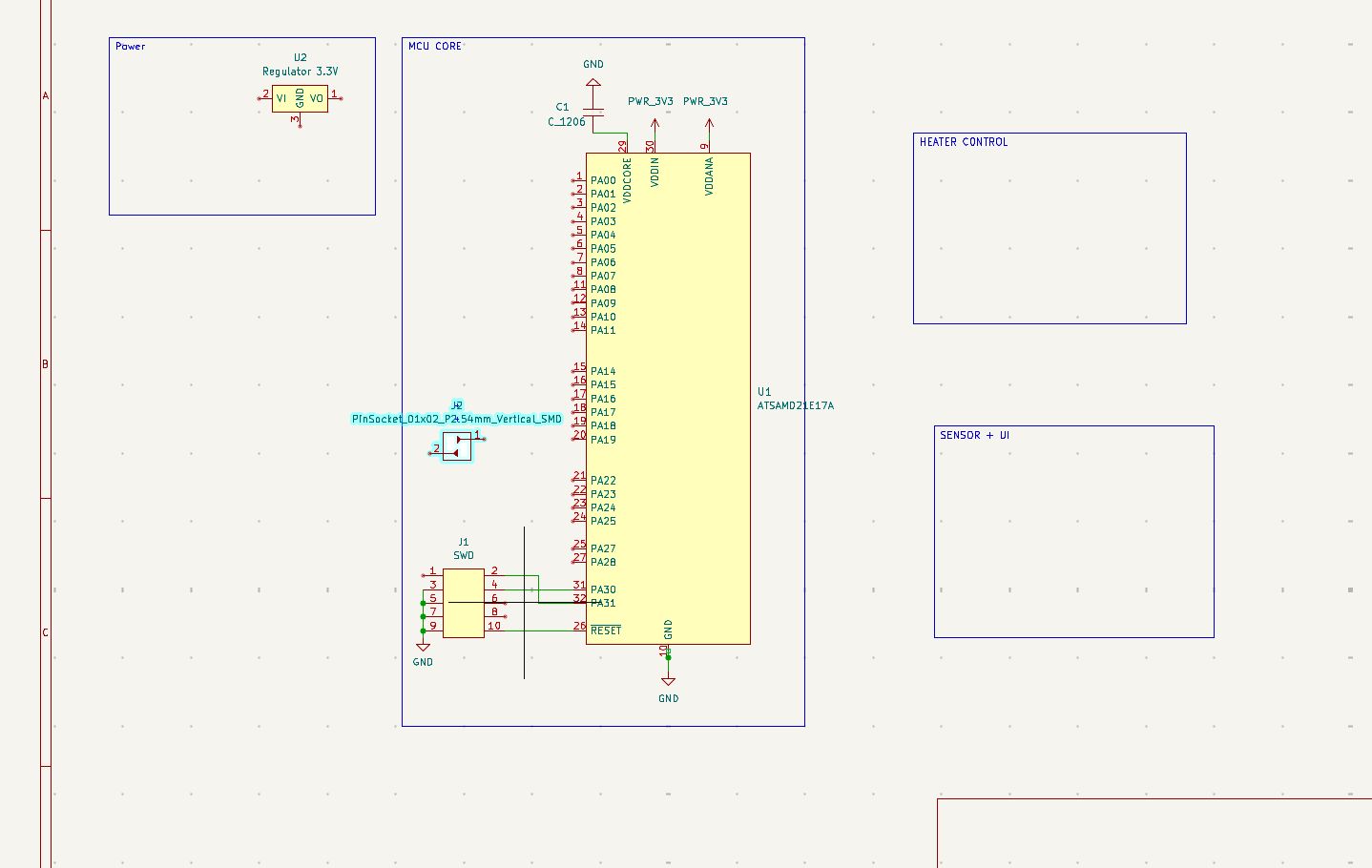The image size is (1372, 868).
Task: Click the ATSAMD21E17A value text of U1
Action: (x=795, y=404)
